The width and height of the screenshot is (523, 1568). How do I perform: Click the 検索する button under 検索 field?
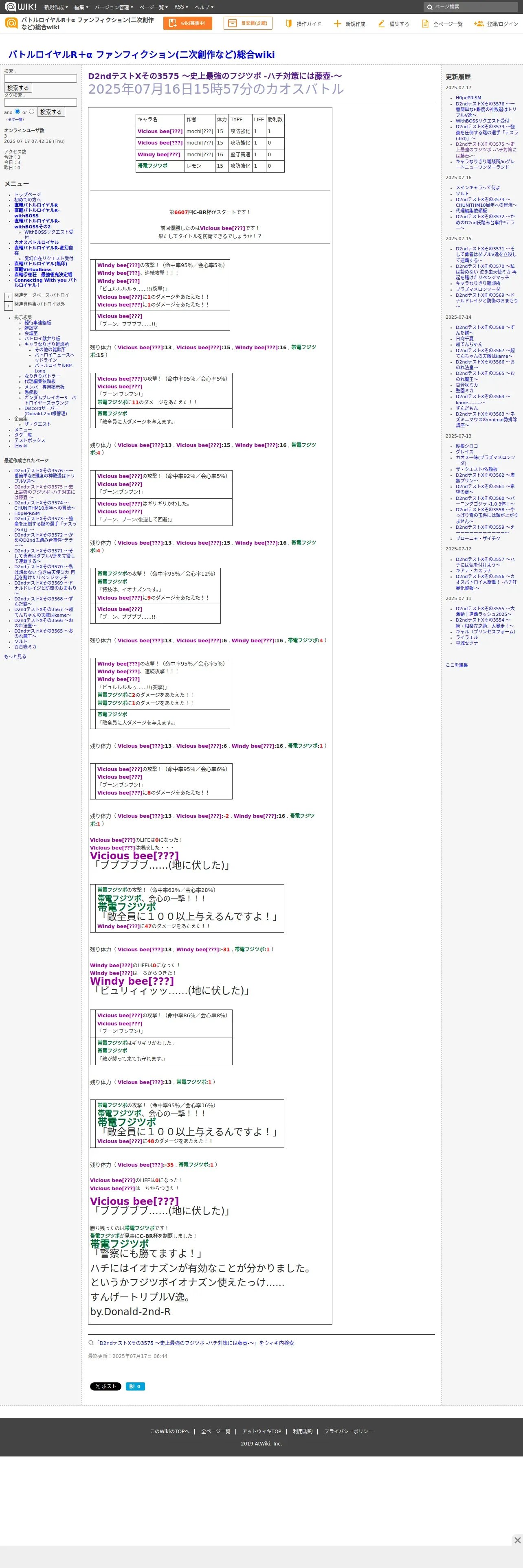(18, 88)
